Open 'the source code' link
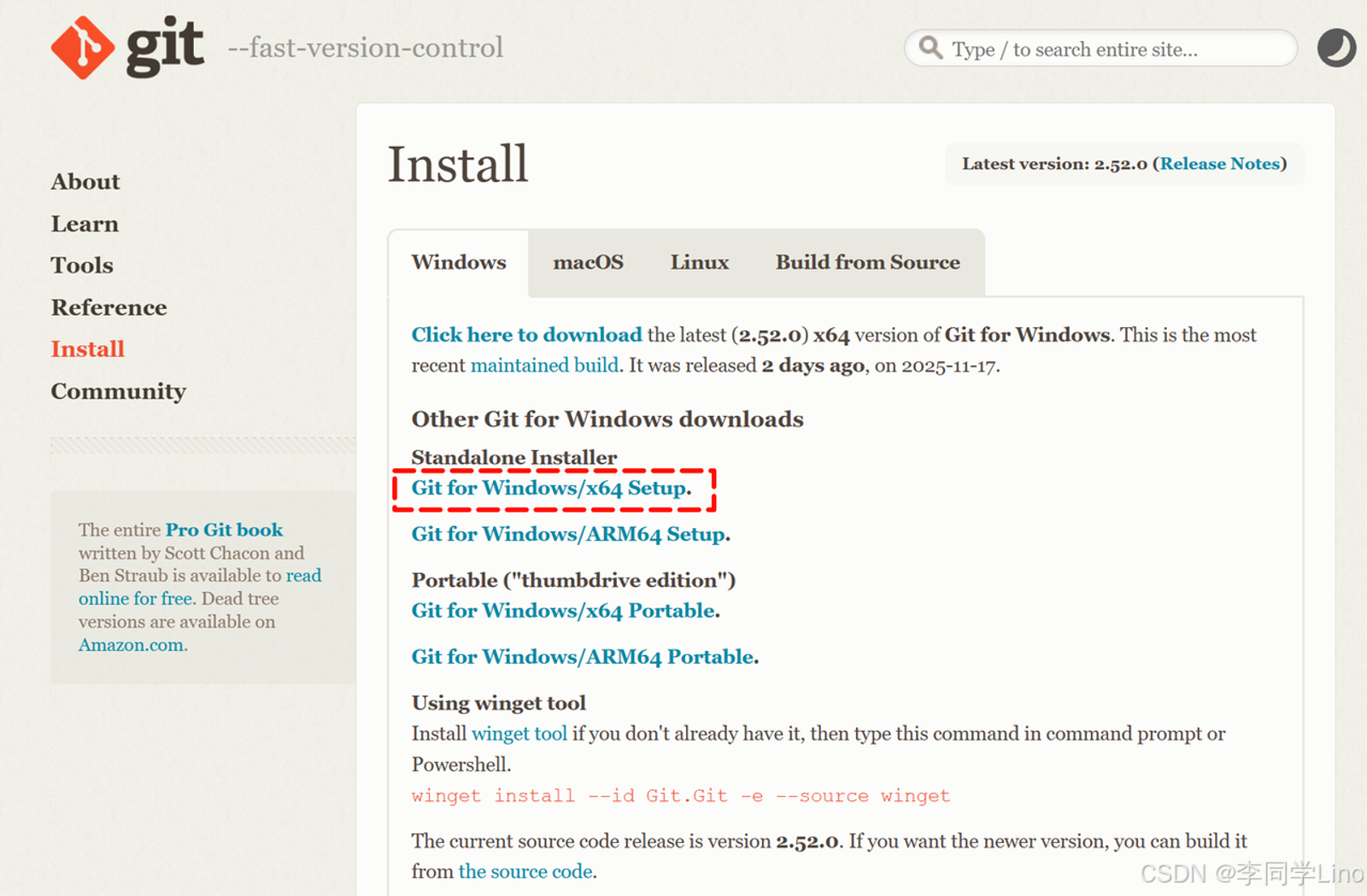 pos(525,871)
